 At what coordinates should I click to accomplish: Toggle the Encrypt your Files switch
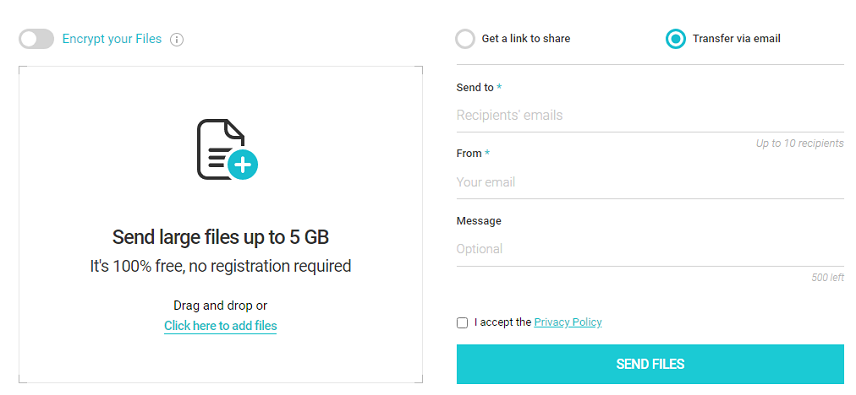(x=37, y=39)
